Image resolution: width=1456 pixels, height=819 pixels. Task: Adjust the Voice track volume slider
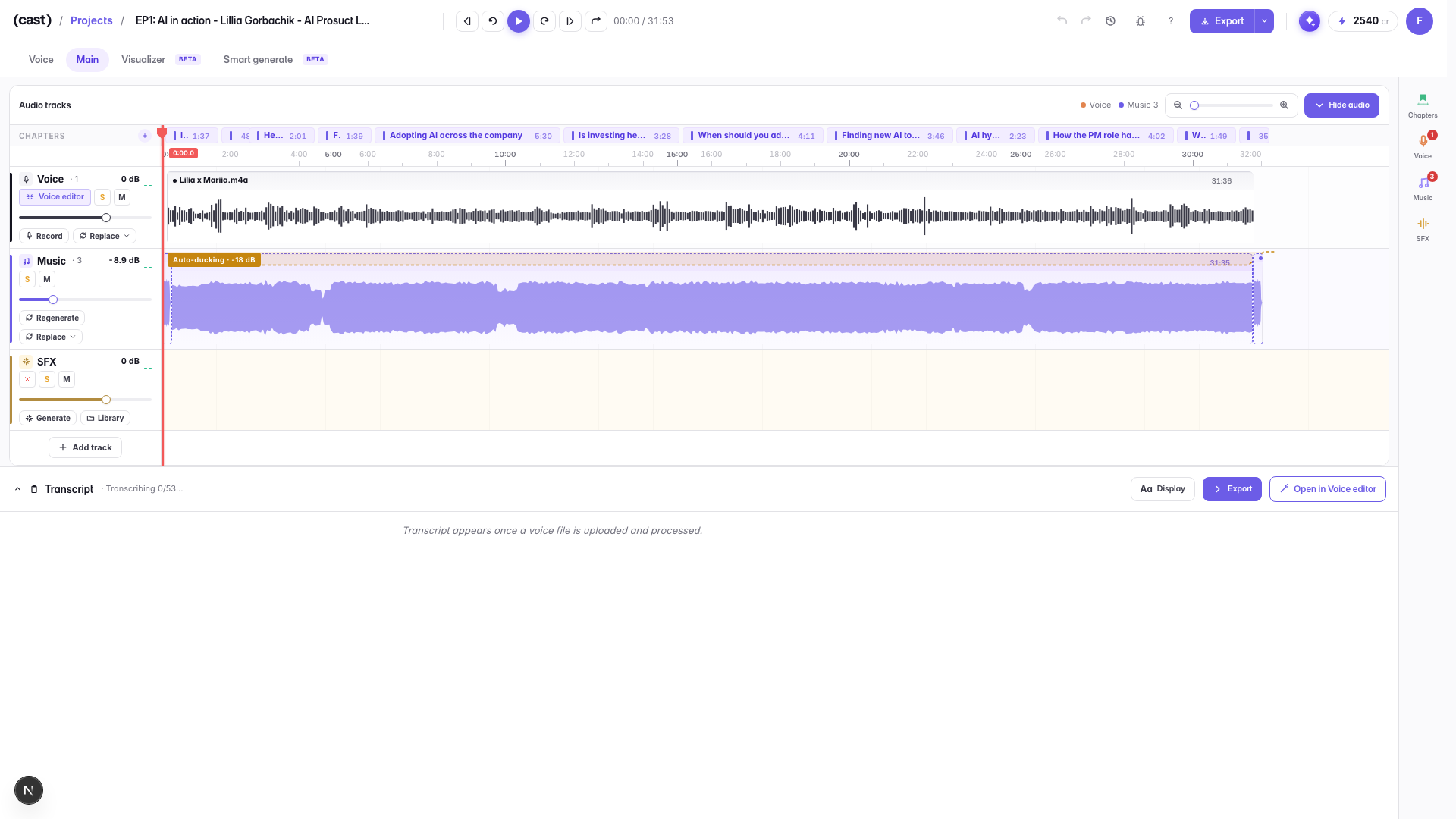[x=85, y=218]
